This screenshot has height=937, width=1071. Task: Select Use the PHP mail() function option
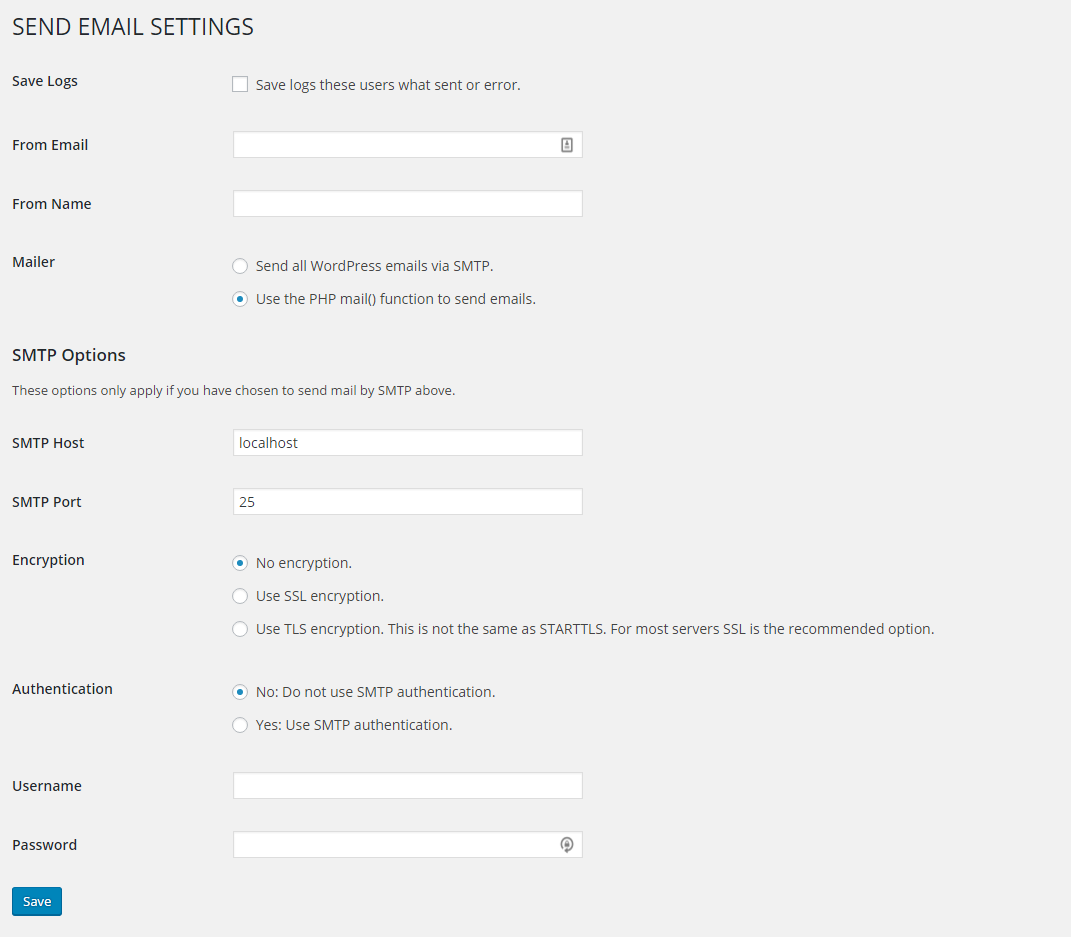pos(240,299)
